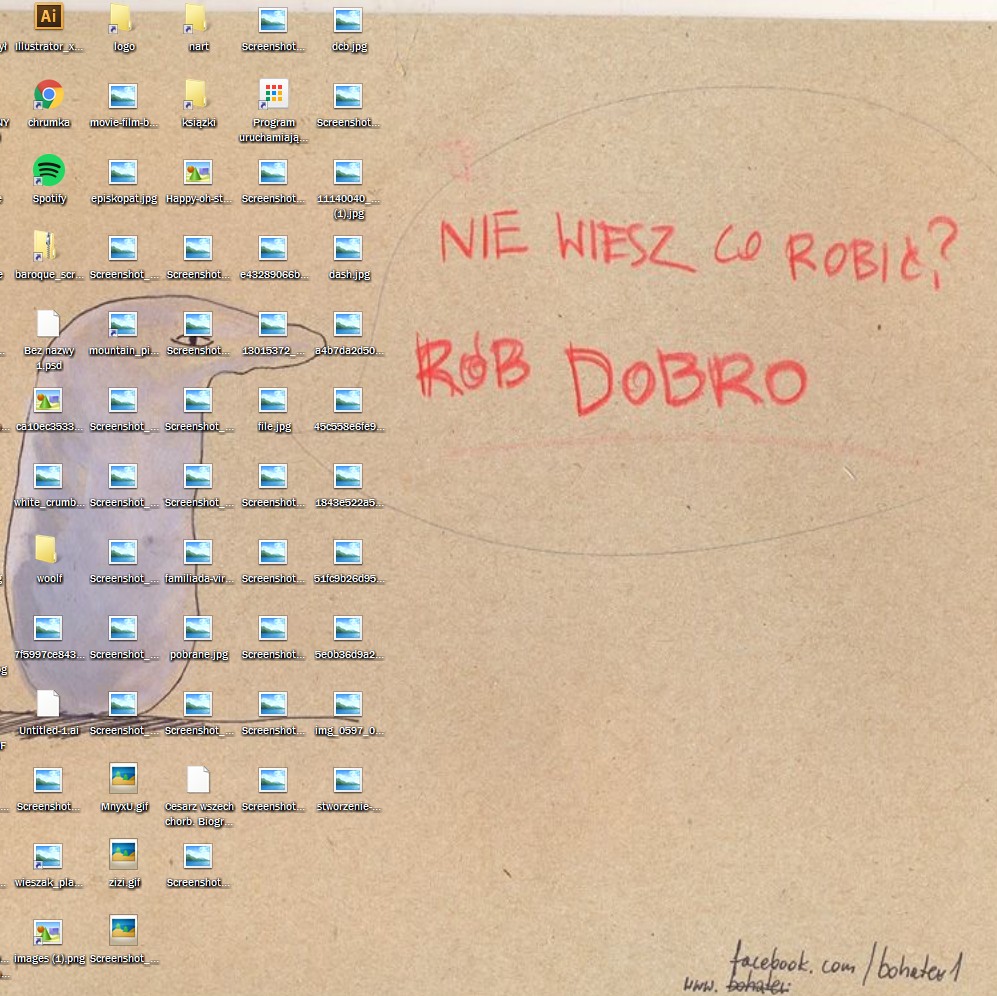Screen dimensions: 997x996
Task: Select dash.jpg on the desktop
Action: [348, 248]
